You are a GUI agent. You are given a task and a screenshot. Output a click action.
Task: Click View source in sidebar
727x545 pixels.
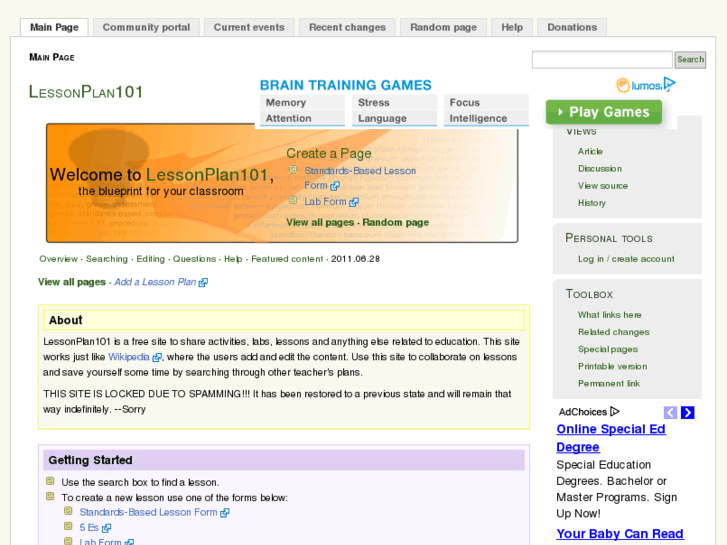(603, 186)
